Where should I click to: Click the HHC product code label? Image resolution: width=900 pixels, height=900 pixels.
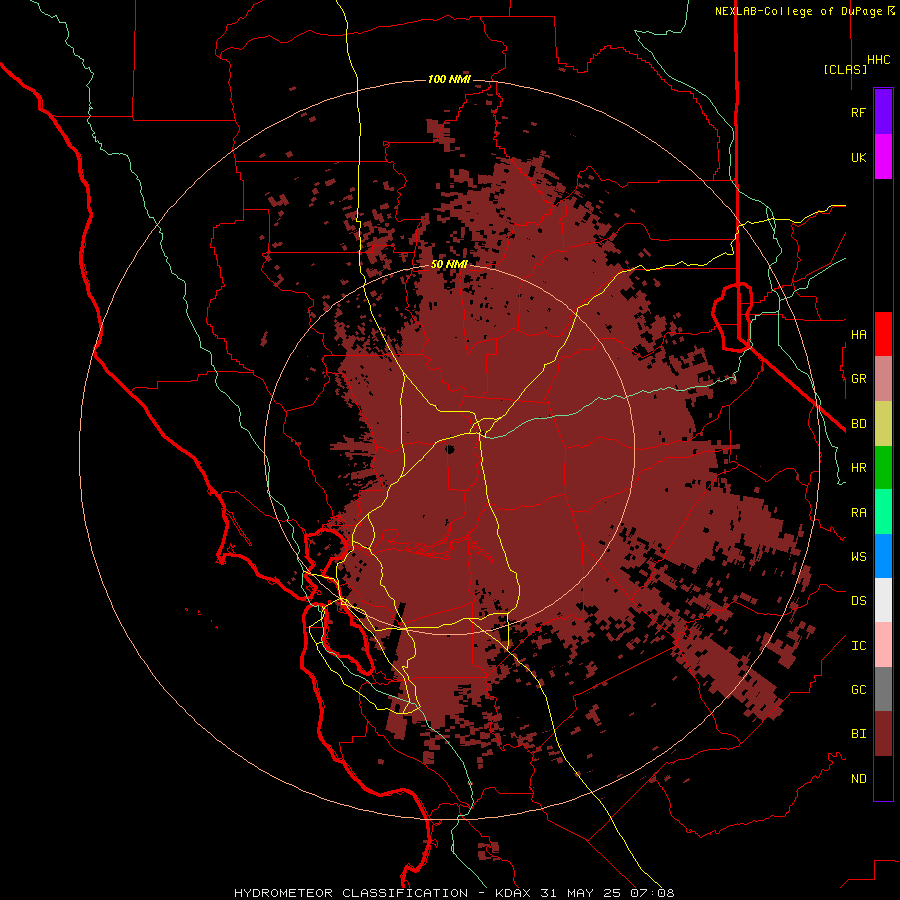click(x=878, y=60)
